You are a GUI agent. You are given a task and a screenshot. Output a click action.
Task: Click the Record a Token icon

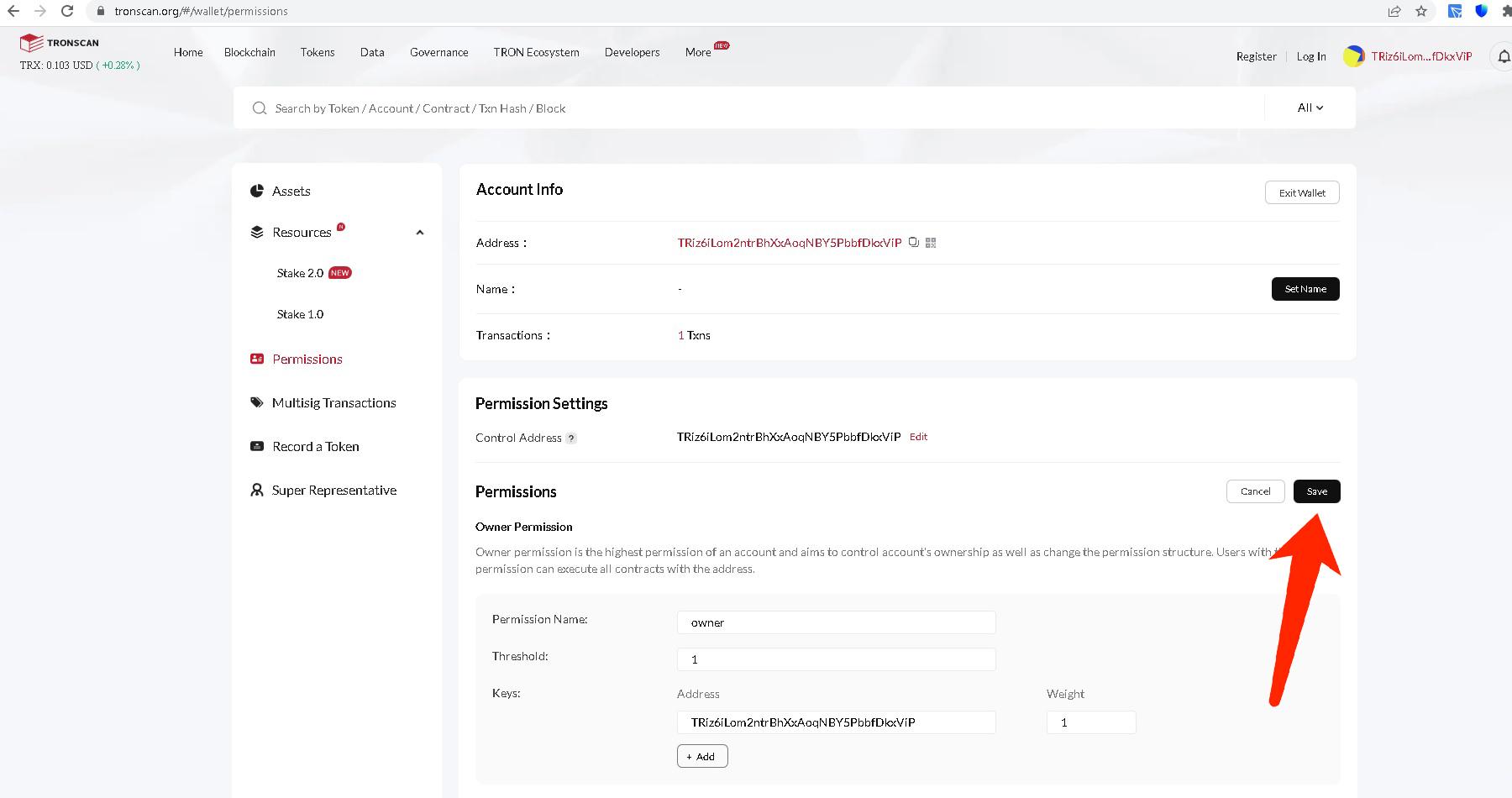click(x=257, y=446)
